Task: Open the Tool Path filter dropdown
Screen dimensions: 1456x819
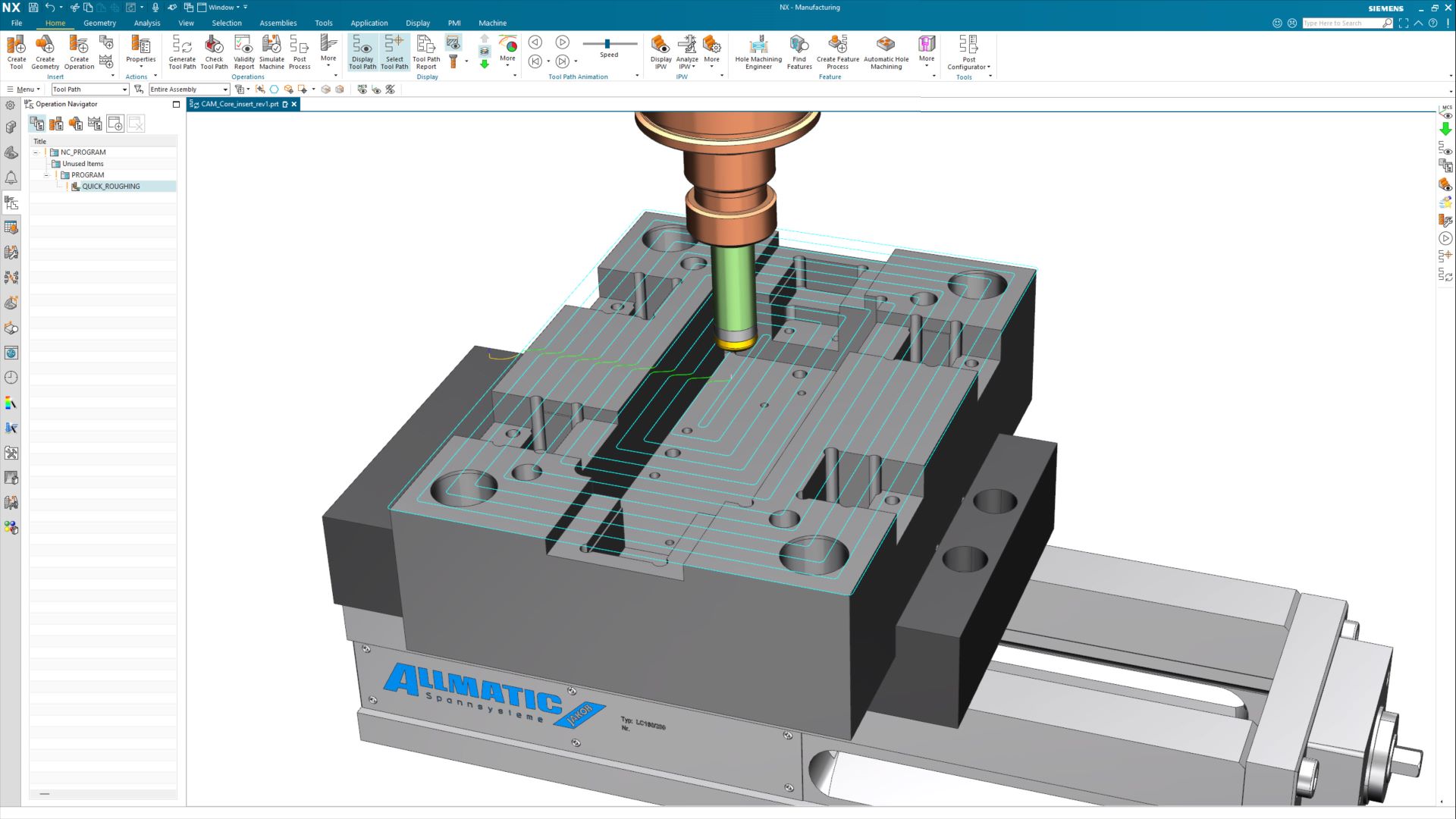Action: point(124,89)
